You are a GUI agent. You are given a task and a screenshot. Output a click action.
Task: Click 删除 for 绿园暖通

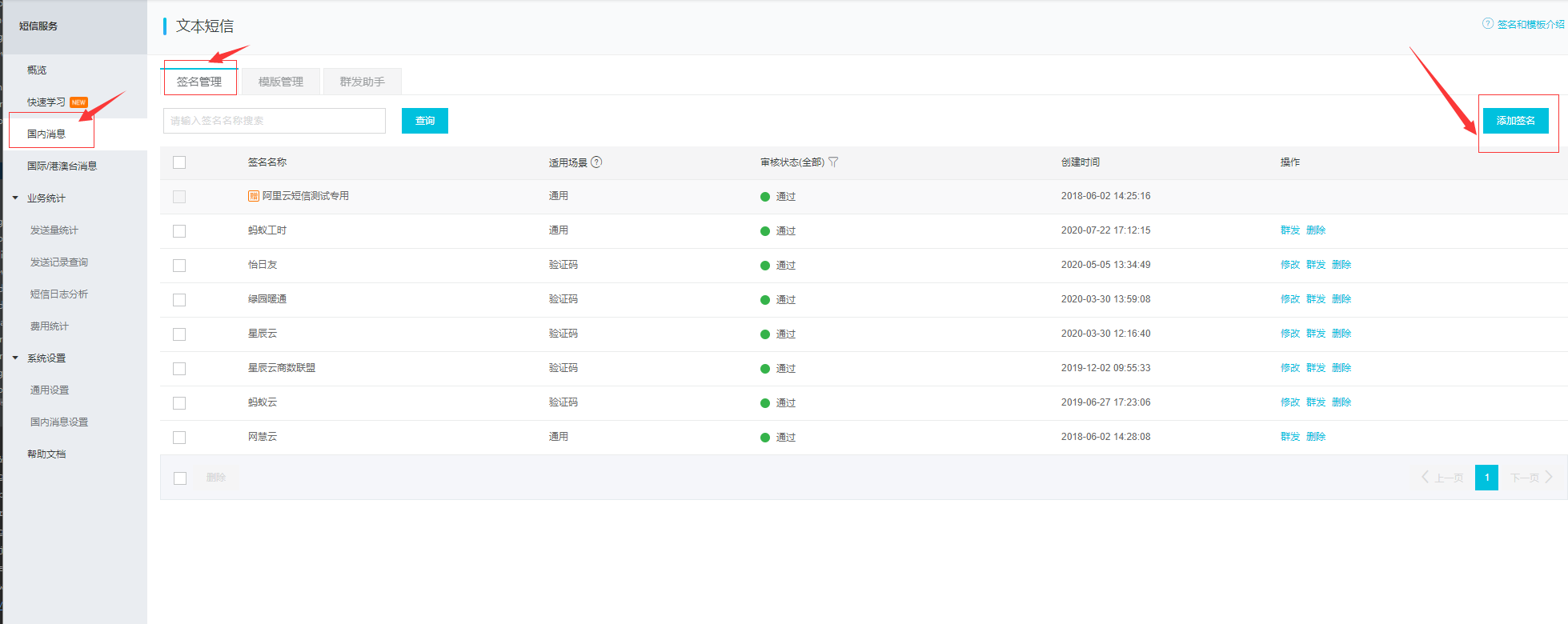[x=1341, y=299]
